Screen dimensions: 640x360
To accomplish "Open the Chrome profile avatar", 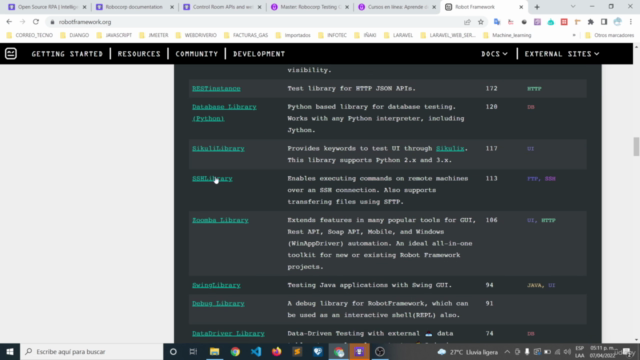I will (x=618, y=22).
